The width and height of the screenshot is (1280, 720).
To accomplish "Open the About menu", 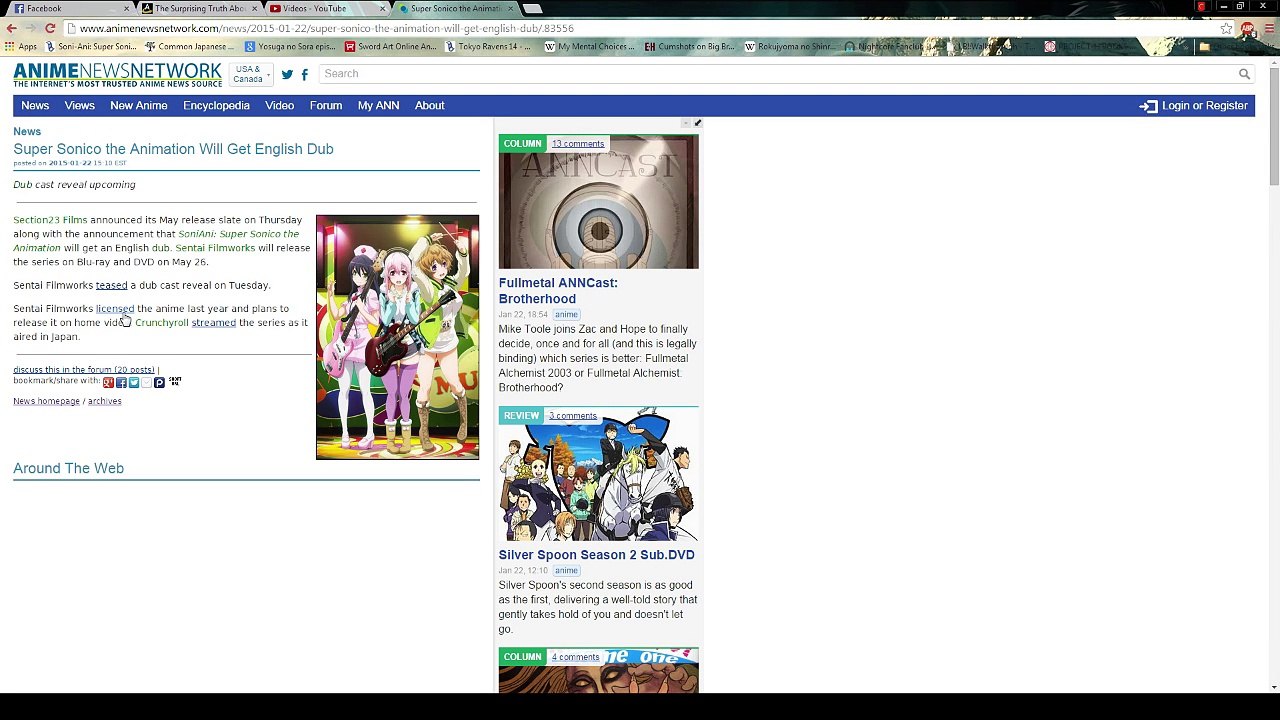I will (x=430, y=106).
